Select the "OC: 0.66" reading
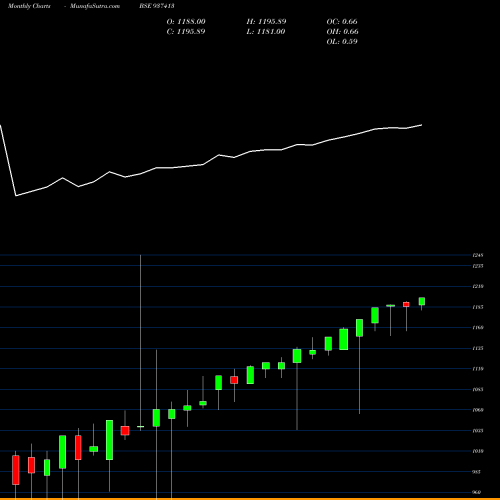 [x=342, y=22]
